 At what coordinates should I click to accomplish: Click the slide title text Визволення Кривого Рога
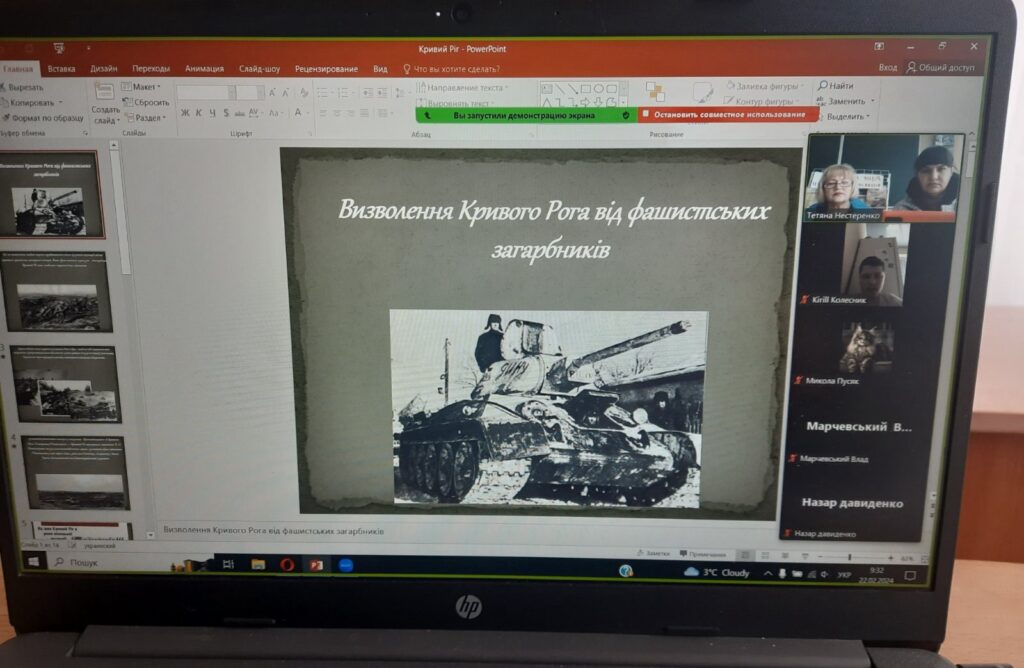(x=554, y=229)
